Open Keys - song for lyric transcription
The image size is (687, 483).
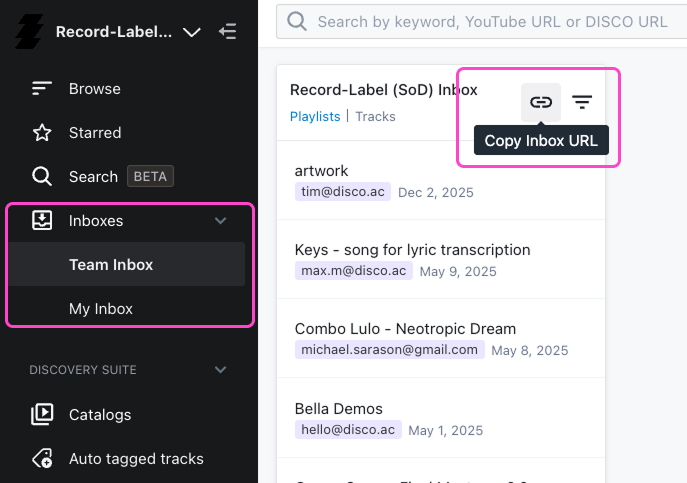412,249
